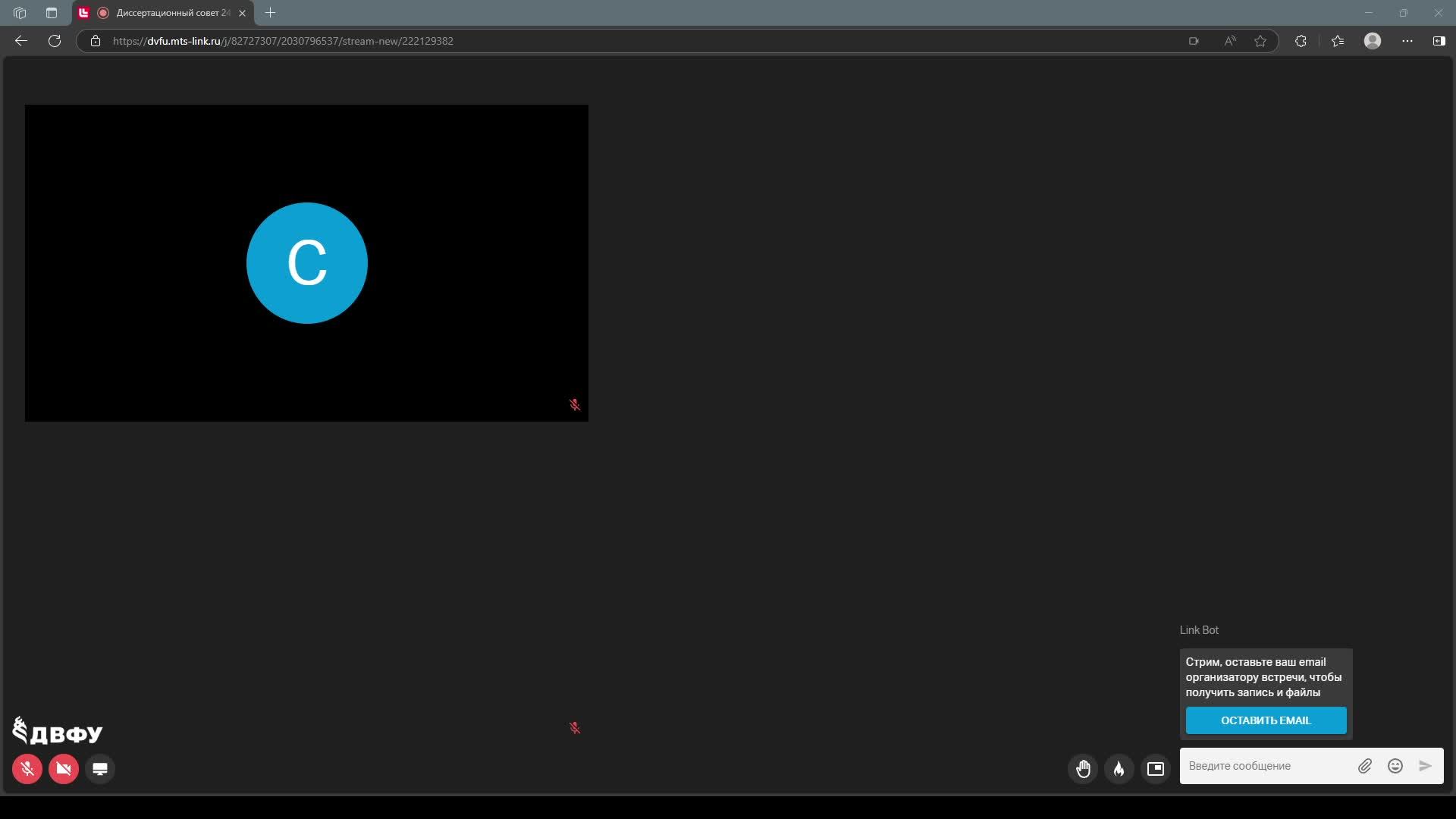Switch to the Диссертационный совет browser tab
Image resolution: width=1456 pixels, height=819 pixels.
click(167, 13)
